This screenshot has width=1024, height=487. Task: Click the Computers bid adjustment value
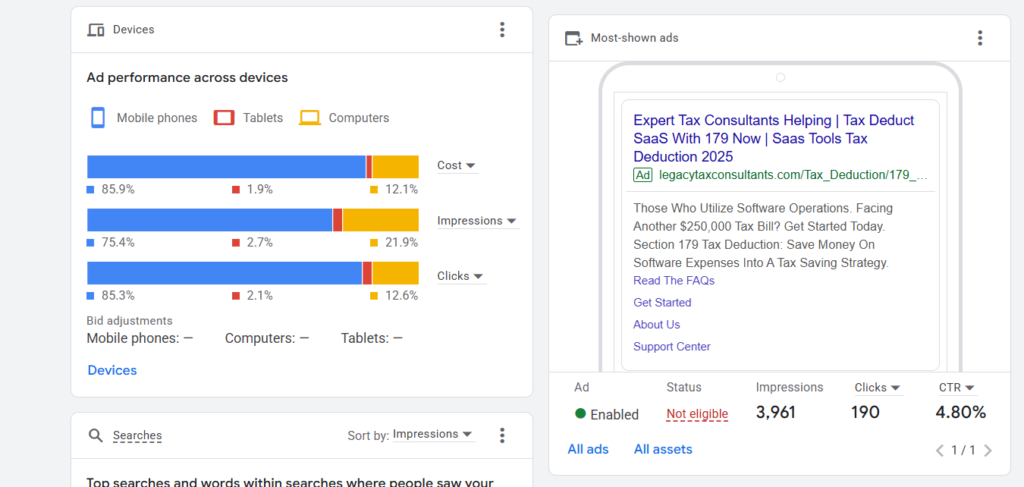coord(304,339)
